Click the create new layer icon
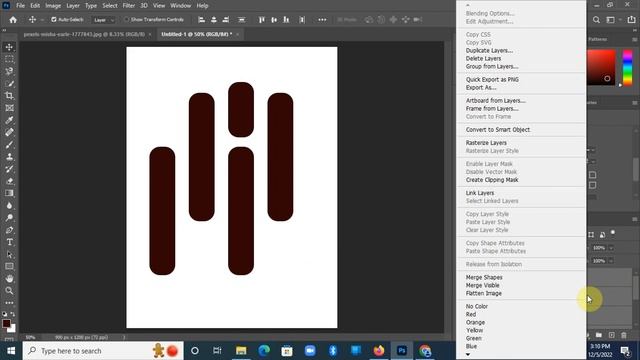 pyautogui.click(x=611, y=335)
